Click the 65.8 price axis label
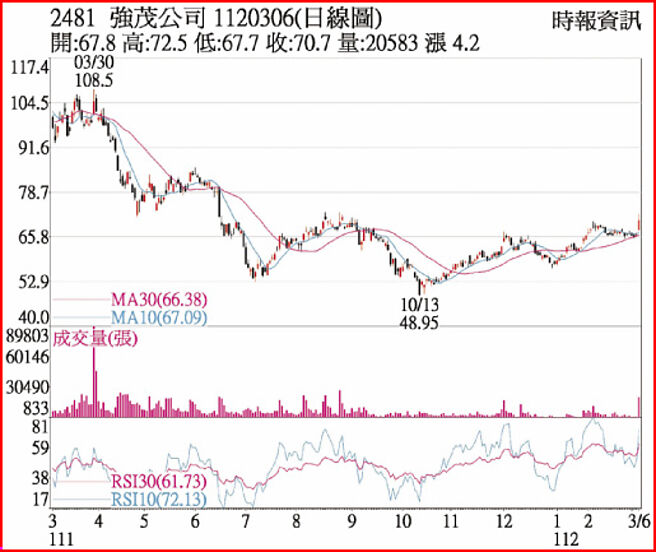This screenshot has width=656, height=552. click(x=31, y=237)
